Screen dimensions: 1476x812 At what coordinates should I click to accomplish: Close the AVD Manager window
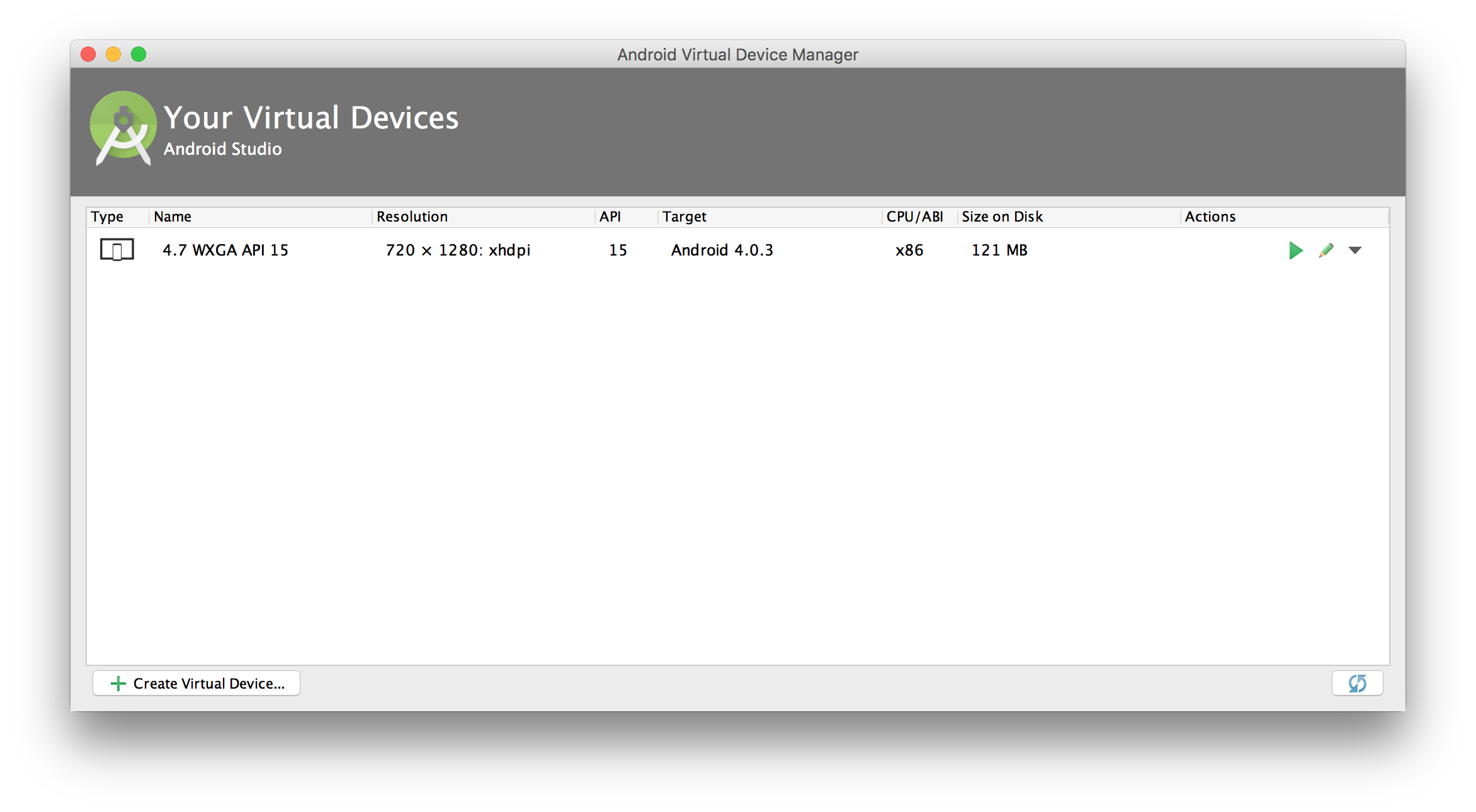88,54
